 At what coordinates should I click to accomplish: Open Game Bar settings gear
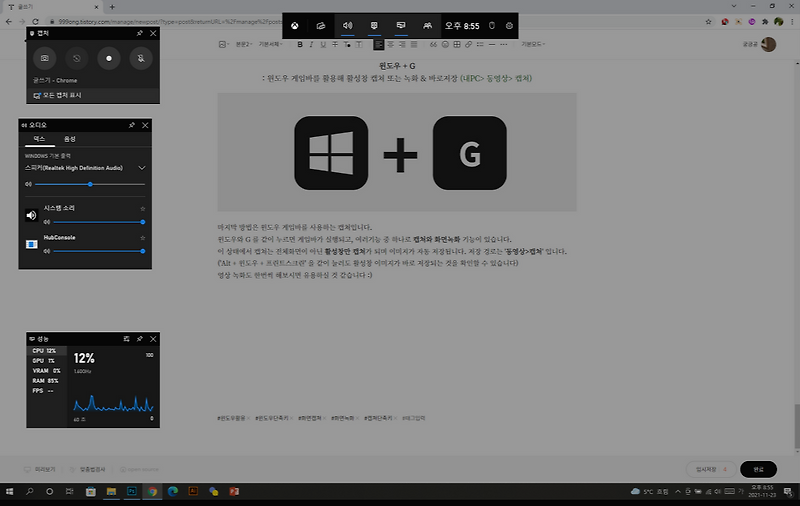click(x=509, y=26)
